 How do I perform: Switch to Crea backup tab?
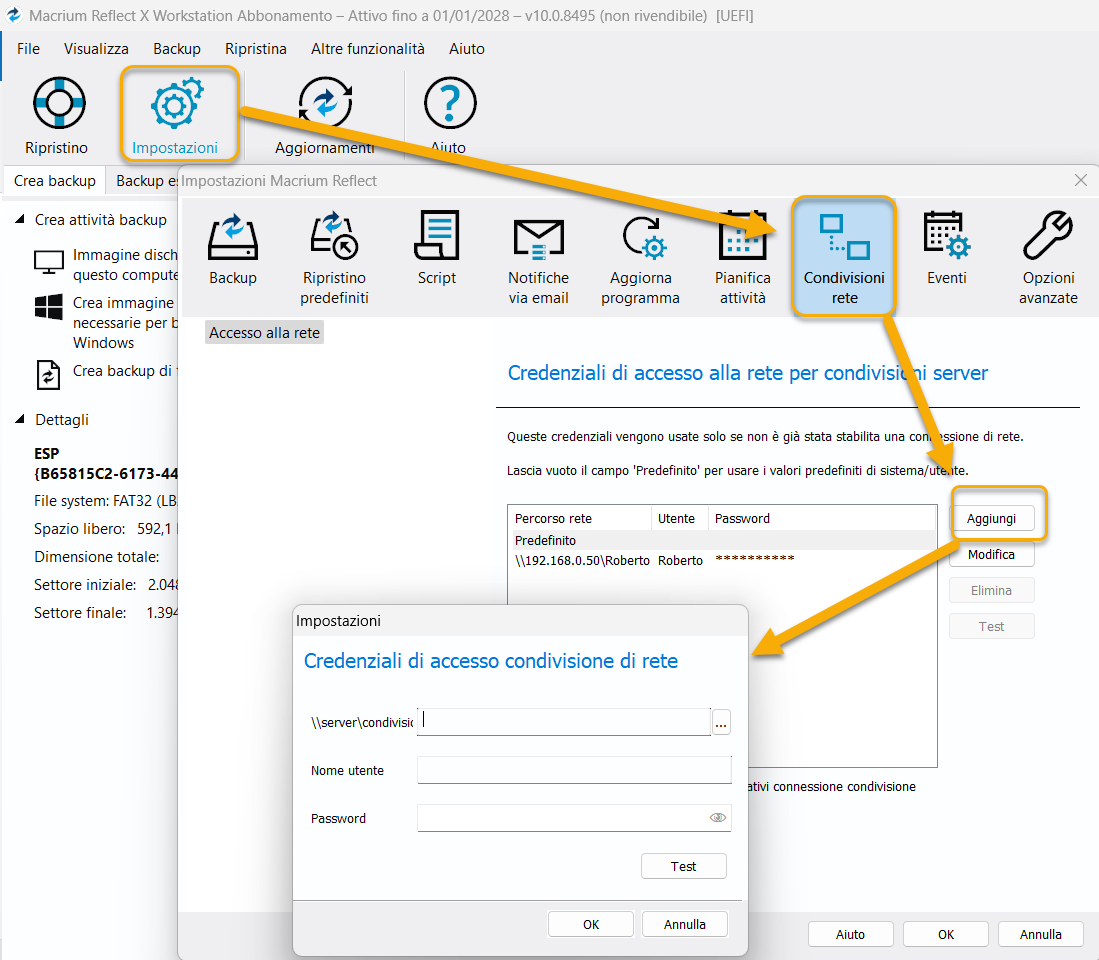click(x=55, y=180)
